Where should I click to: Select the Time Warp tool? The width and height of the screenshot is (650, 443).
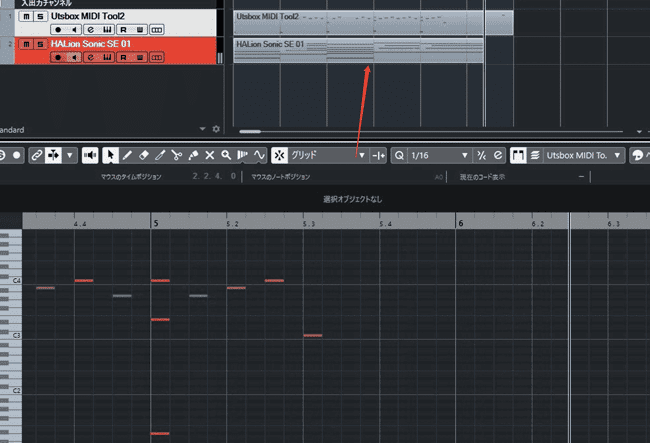point(243,155)
